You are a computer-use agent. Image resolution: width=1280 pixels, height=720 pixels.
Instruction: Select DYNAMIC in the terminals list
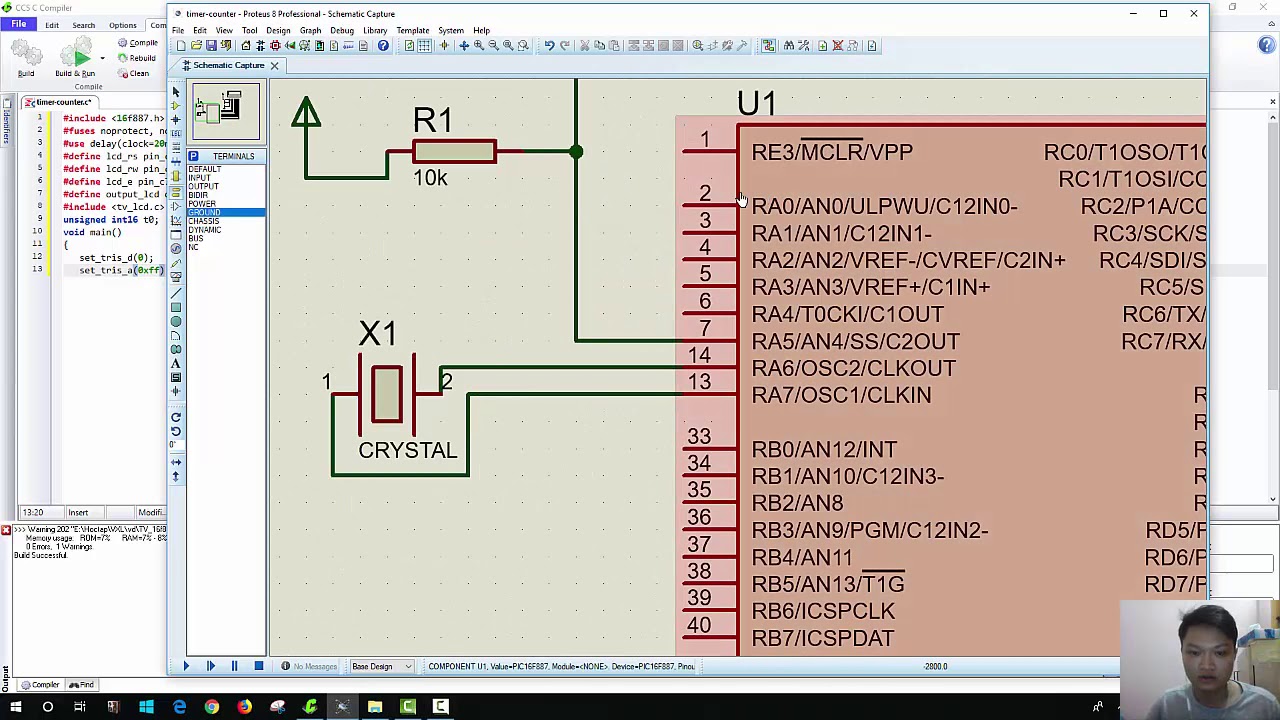point(205,230)
